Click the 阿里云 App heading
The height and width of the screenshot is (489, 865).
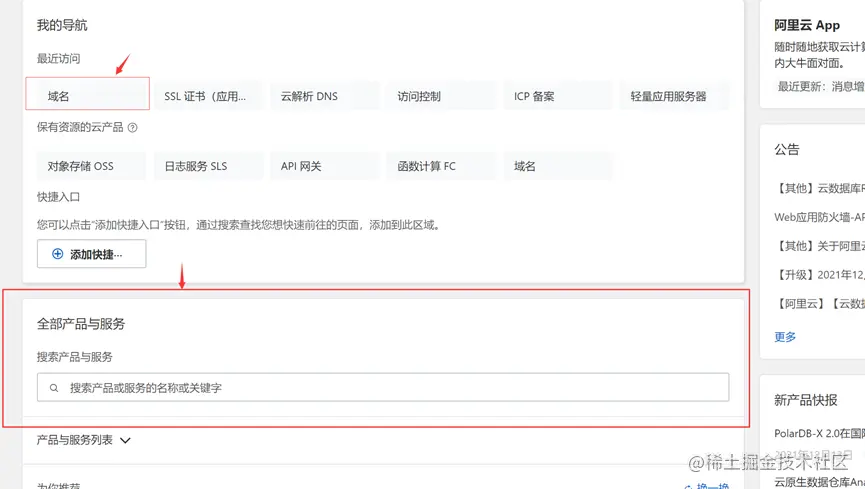[x=807, y=25]
